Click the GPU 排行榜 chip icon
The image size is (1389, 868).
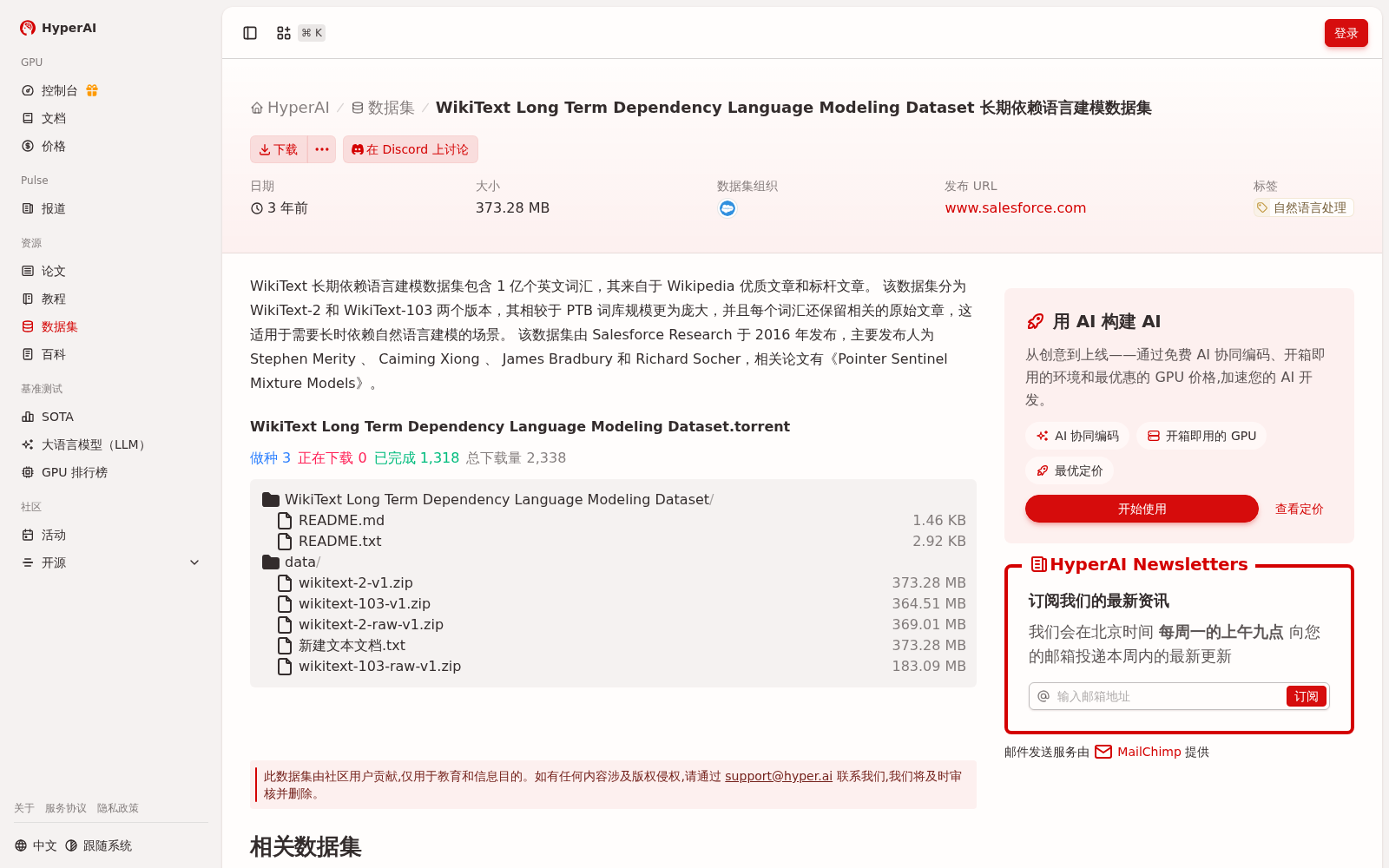click(28, 472)
